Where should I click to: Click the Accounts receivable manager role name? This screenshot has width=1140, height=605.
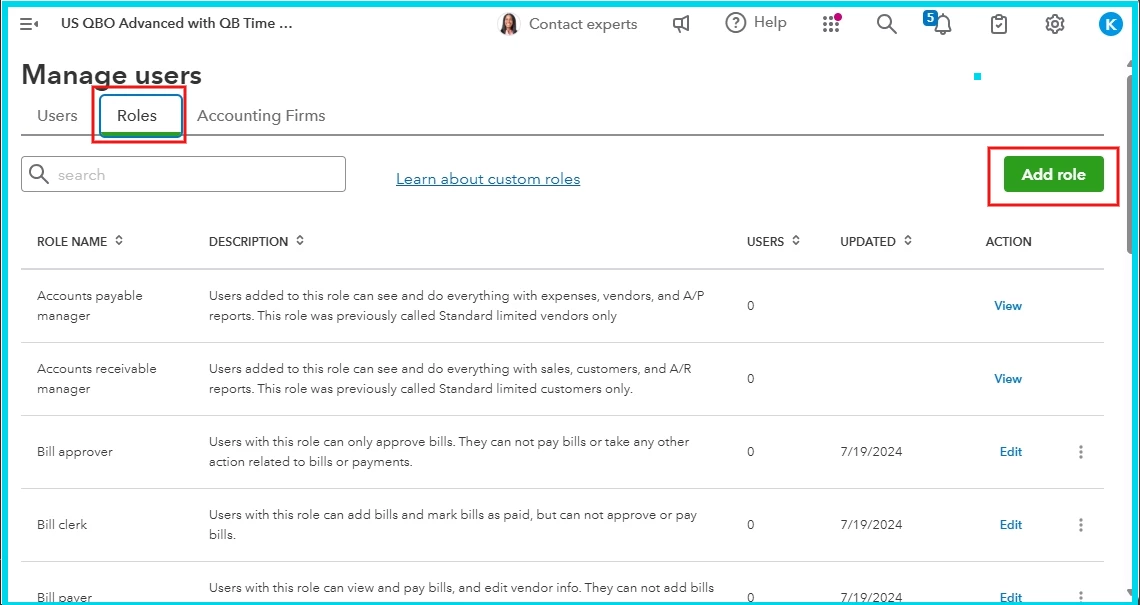click(97, 379)
